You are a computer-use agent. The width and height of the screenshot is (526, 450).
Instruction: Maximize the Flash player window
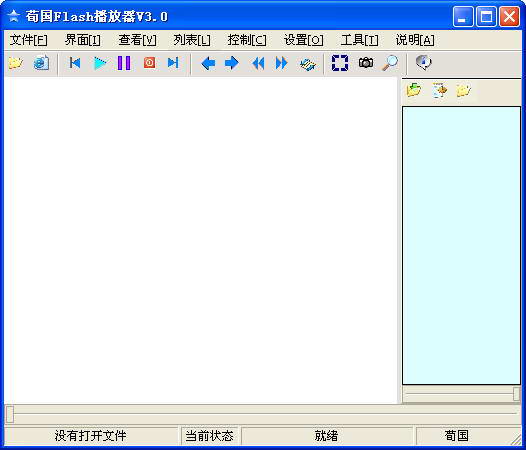tap(486, 16)
